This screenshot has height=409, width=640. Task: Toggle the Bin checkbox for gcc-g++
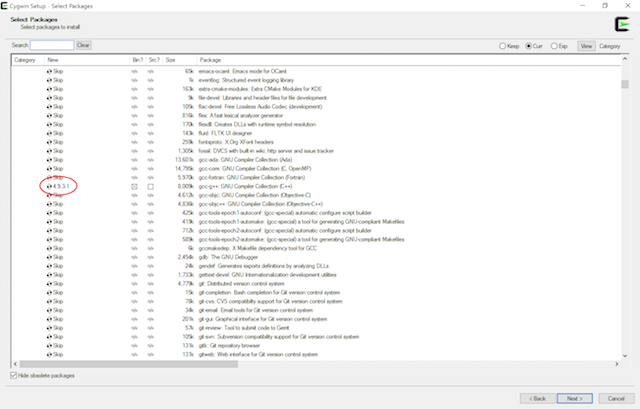coord(134,186)
